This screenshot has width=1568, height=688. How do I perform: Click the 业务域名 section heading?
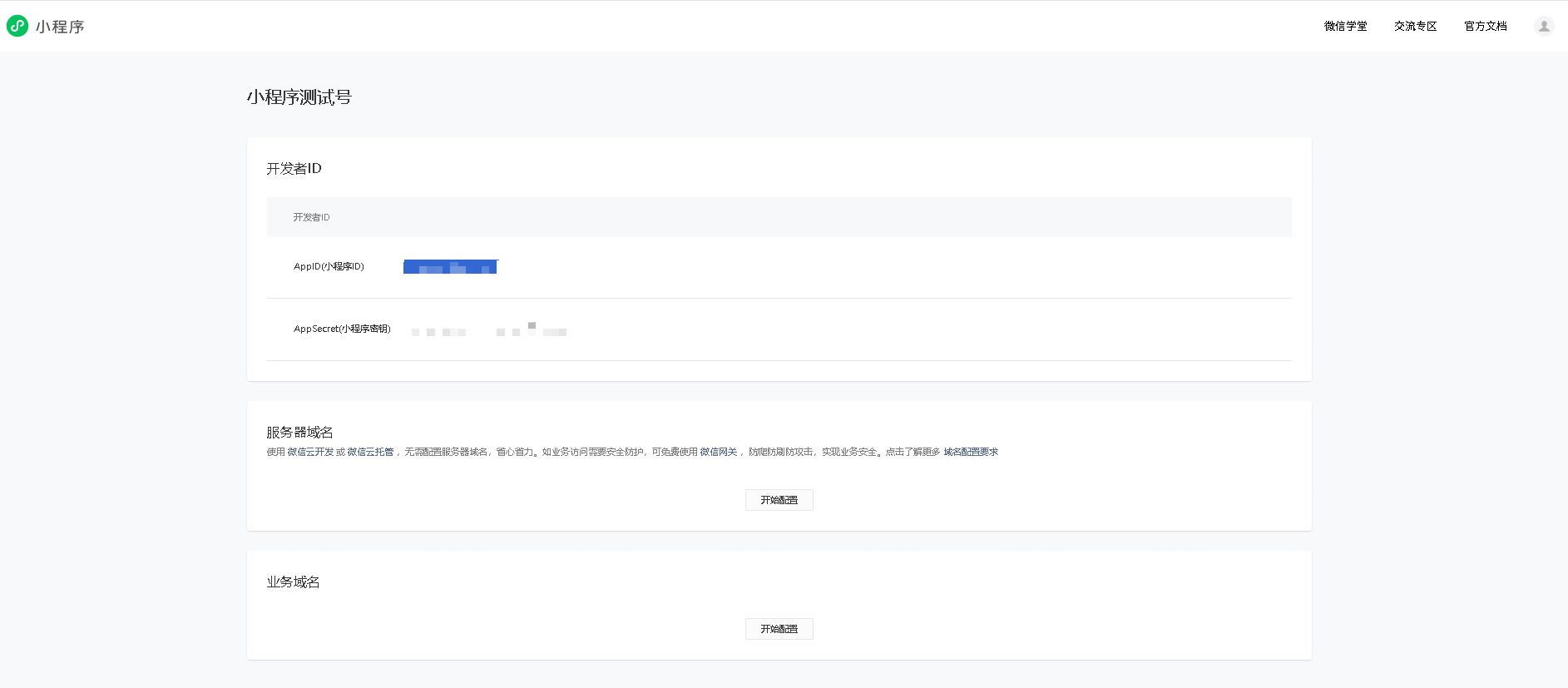tap(293, 582)
